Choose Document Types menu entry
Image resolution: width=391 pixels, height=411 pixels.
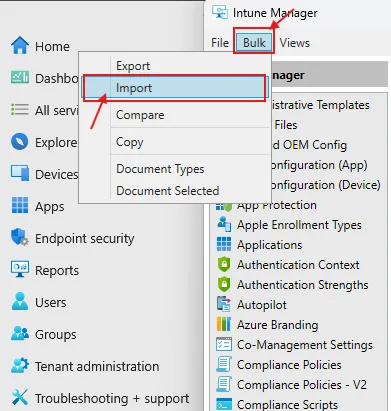(x=175, y=169)
